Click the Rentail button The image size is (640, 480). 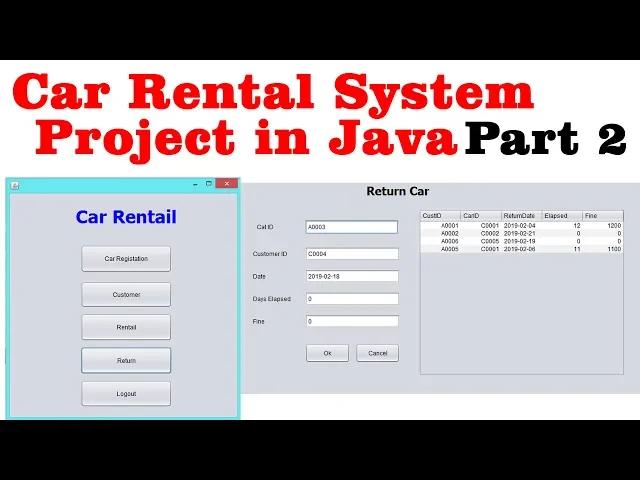point(126,327)
